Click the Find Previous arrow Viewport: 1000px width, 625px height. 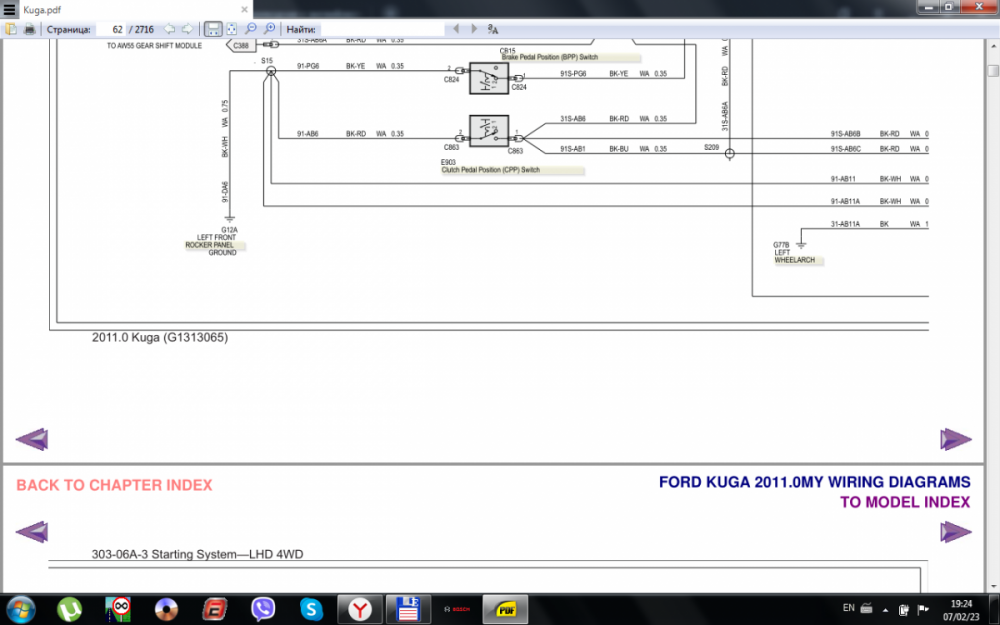coord(455,29)
